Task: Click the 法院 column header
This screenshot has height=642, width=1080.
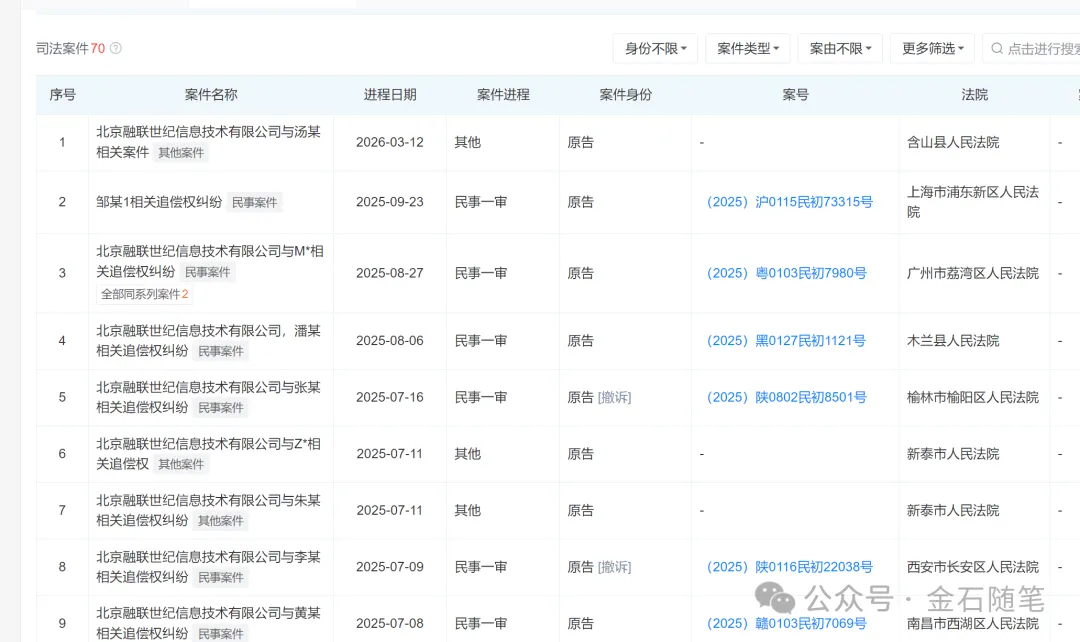Action: [x=975, y=95]
